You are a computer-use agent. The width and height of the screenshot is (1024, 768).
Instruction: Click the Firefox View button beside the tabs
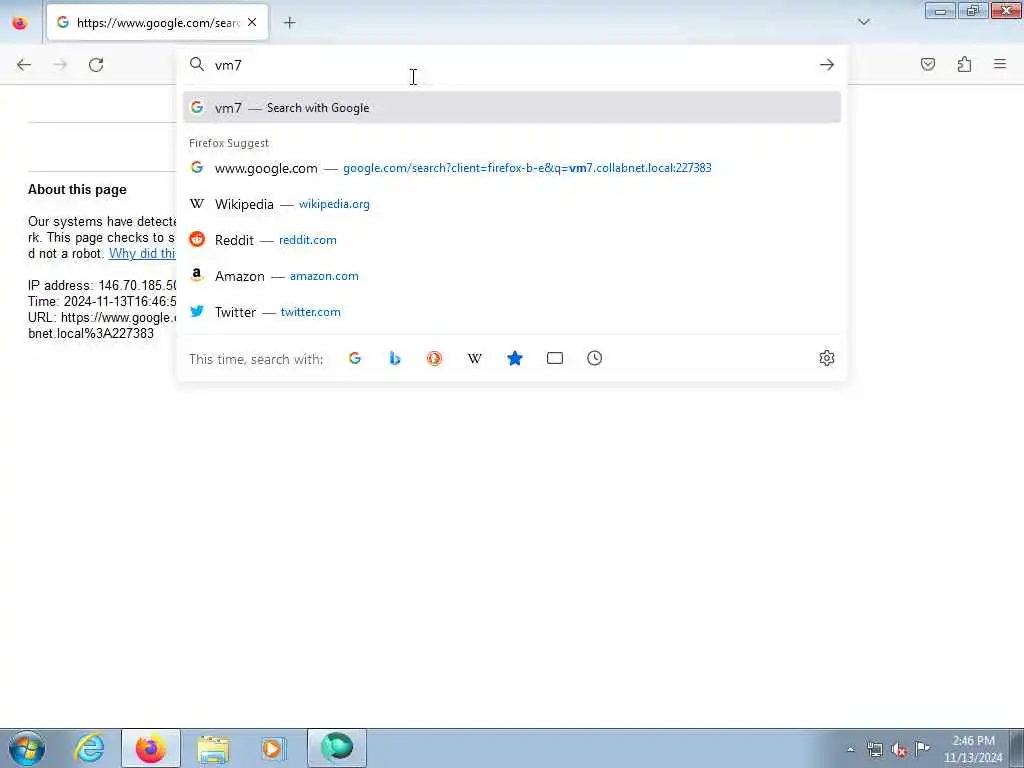click(20, 22)
